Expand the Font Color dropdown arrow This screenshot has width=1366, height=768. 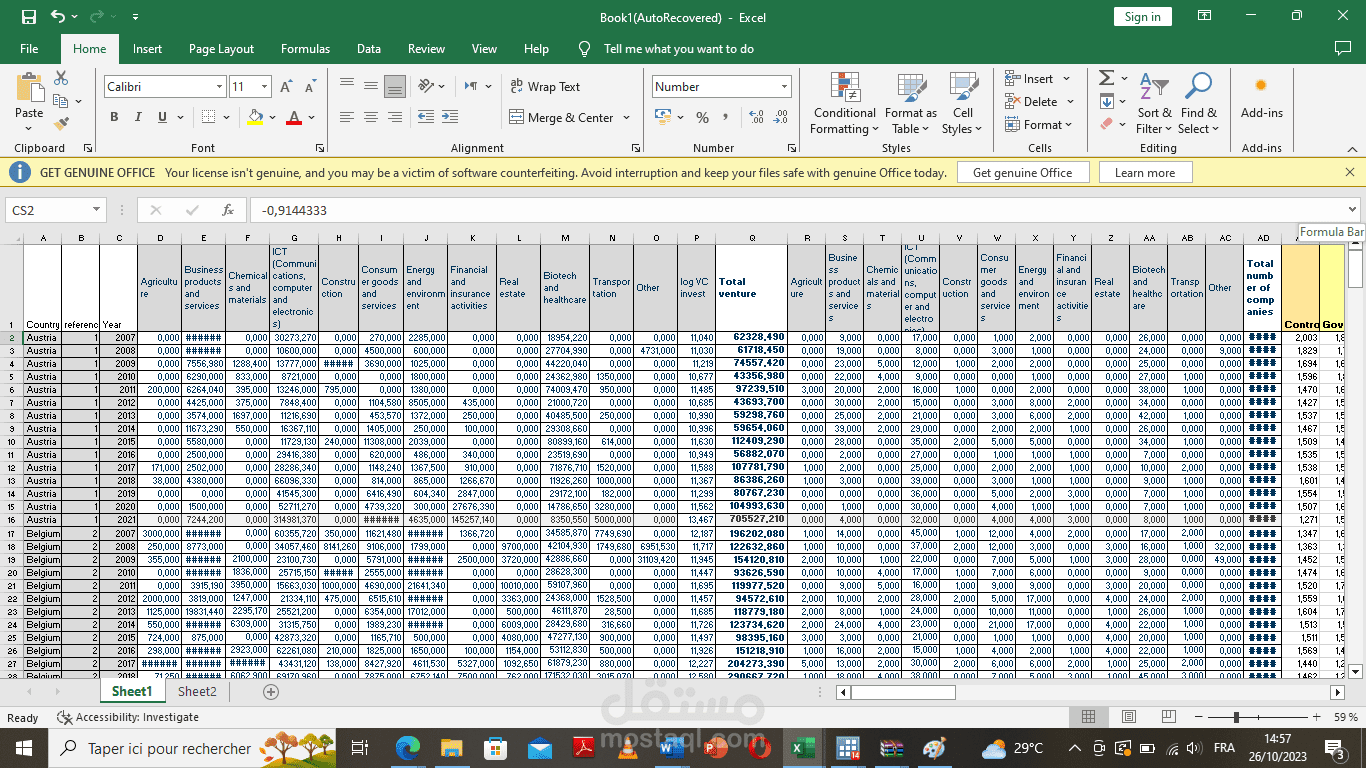tap(310, 118)
